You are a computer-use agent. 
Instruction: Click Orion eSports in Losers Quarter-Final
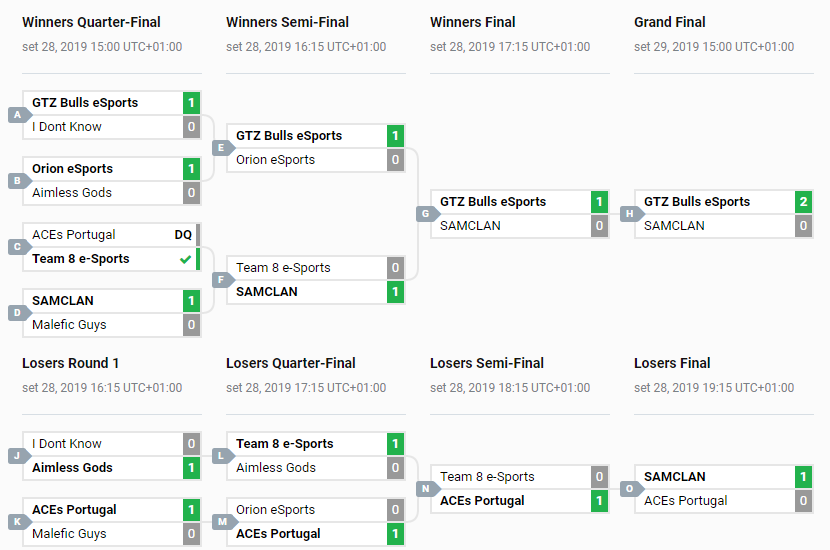pyautogui.click(x=275, y=510)
